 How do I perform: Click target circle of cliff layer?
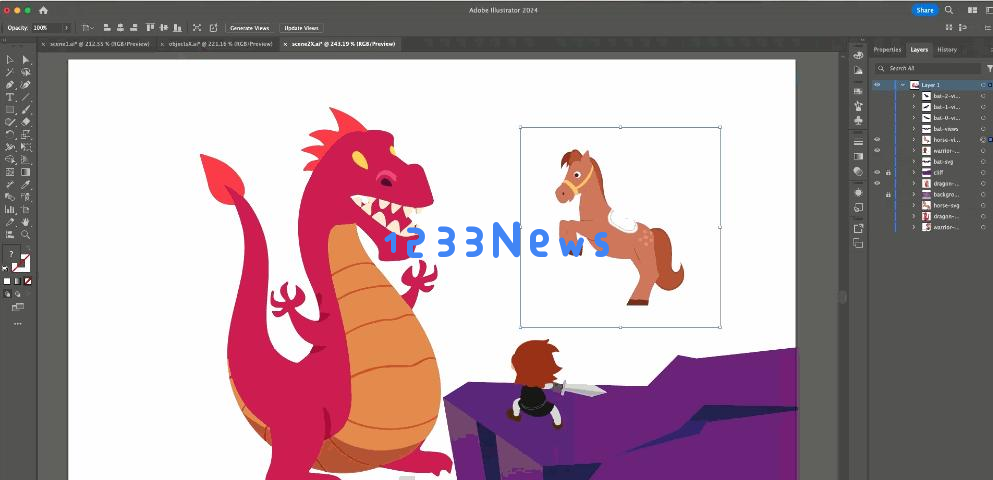tap(983, 172)
